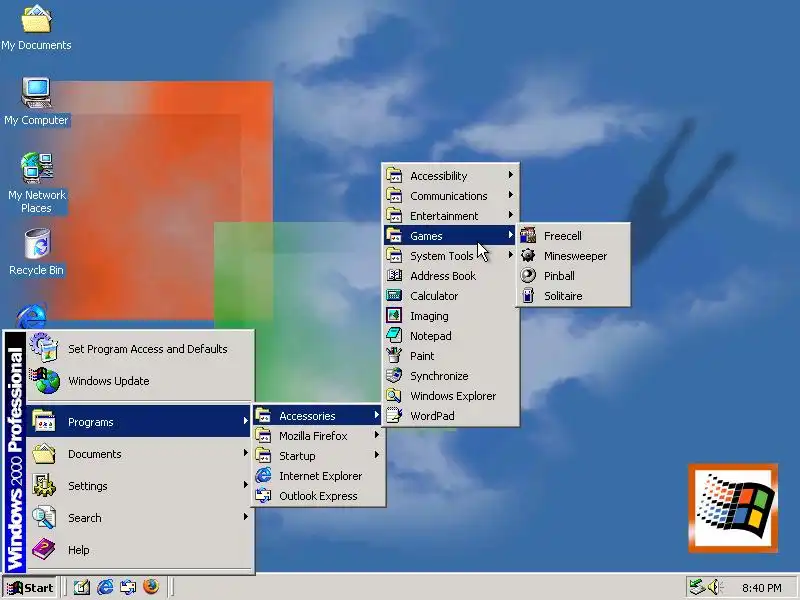Viewport: 800px width, 600px height.
Task: Click the network connection tray icon
Action: (696, 587)
